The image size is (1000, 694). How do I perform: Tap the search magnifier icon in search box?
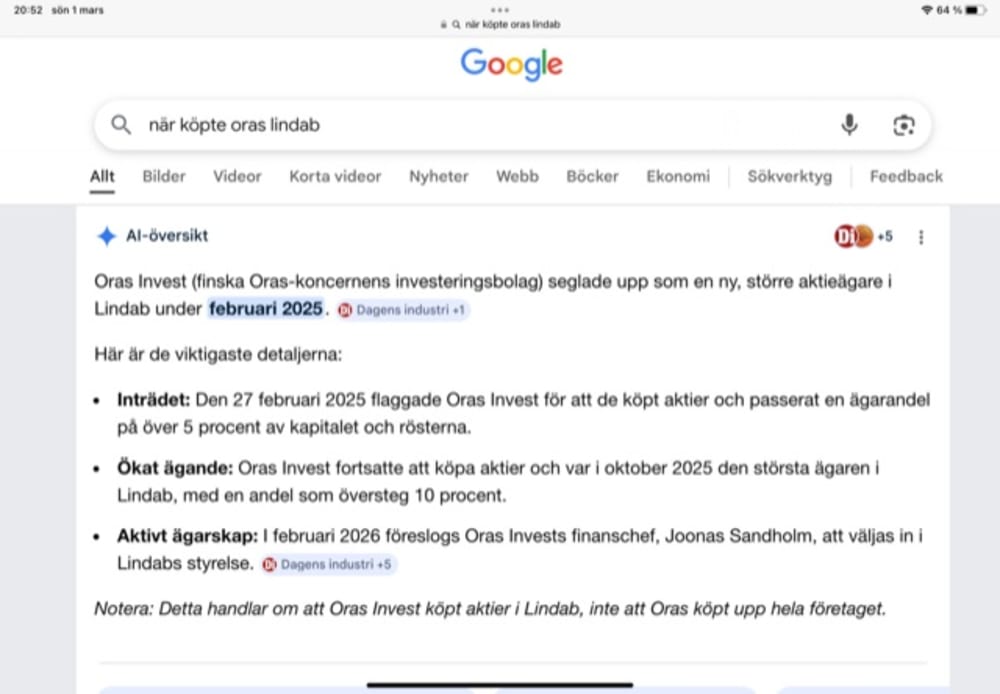click(x=121, y=124)
